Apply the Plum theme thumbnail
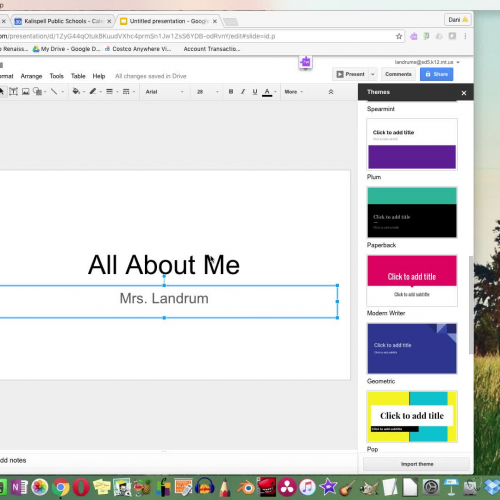 pyautogui.click(x=412, y=144)
